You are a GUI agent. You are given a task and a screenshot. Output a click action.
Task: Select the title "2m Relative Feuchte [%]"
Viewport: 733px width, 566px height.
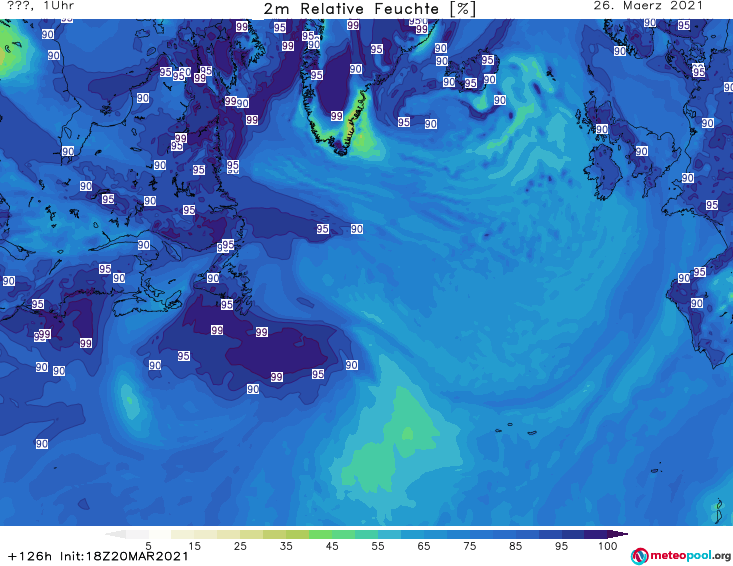pyautogui.click(x=369, y=9)
